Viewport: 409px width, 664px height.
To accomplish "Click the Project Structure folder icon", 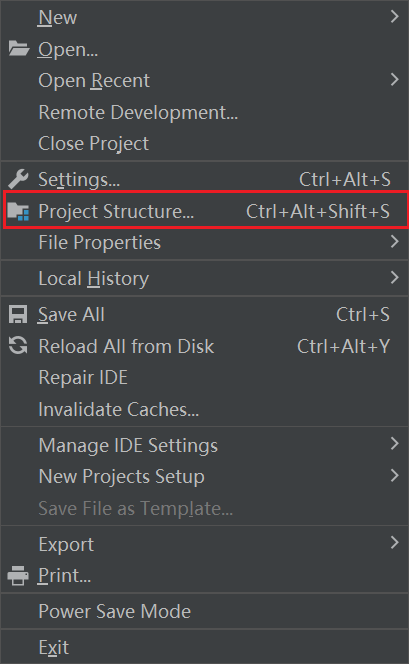I will (18, 211).
